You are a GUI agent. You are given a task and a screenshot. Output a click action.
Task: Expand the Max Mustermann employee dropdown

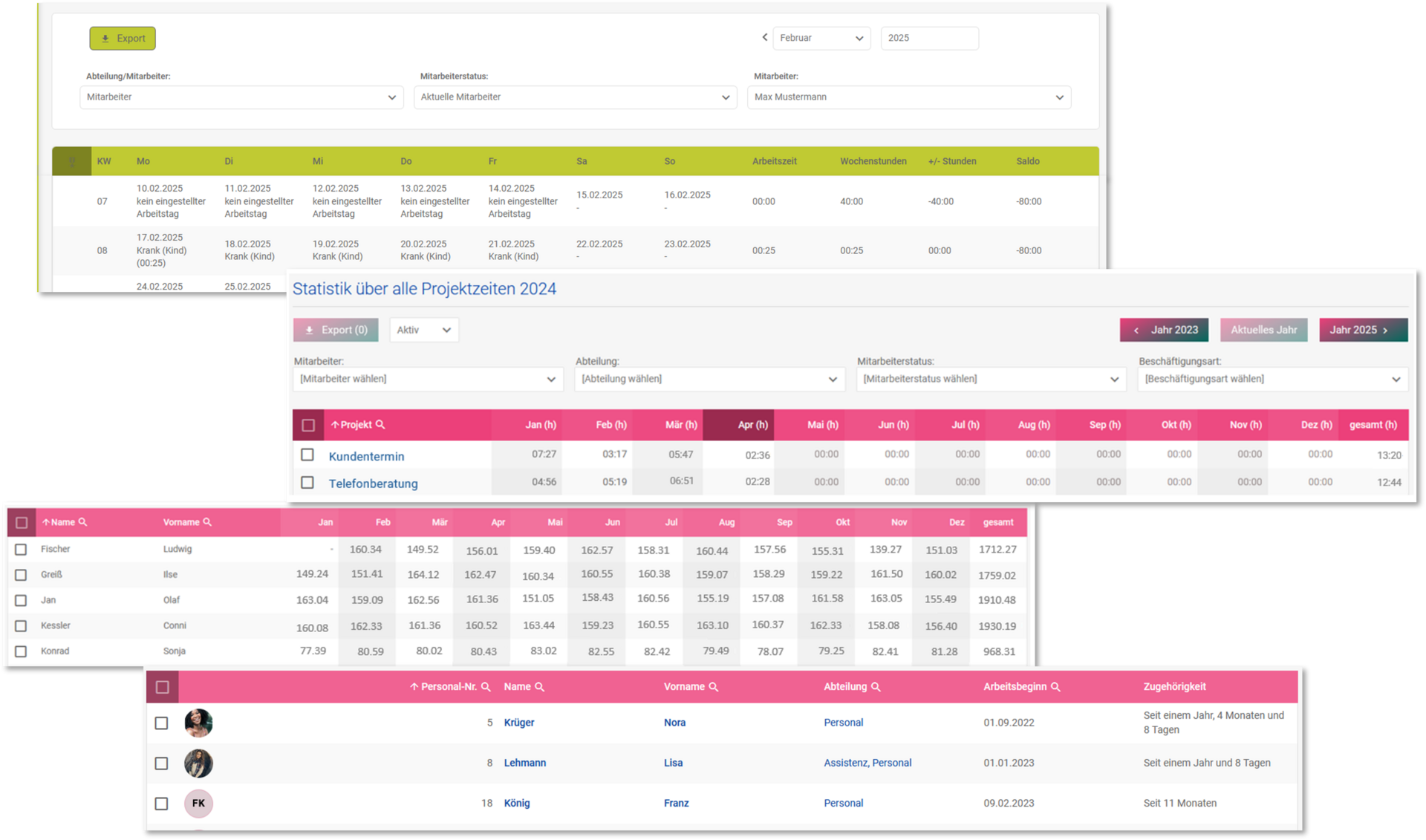pyautogui.click(x=908, y=97)
